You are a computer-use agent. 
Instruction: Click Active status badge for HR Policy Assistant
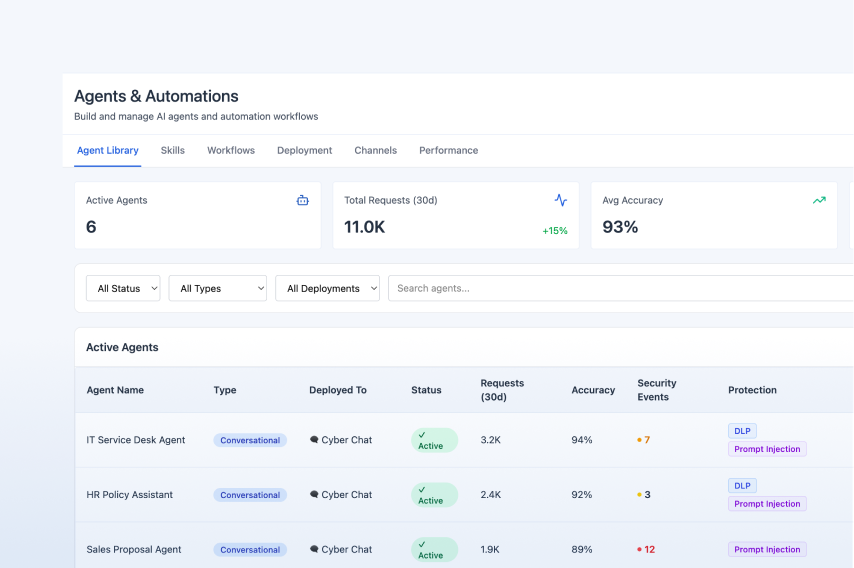click(x=434, y=495)
